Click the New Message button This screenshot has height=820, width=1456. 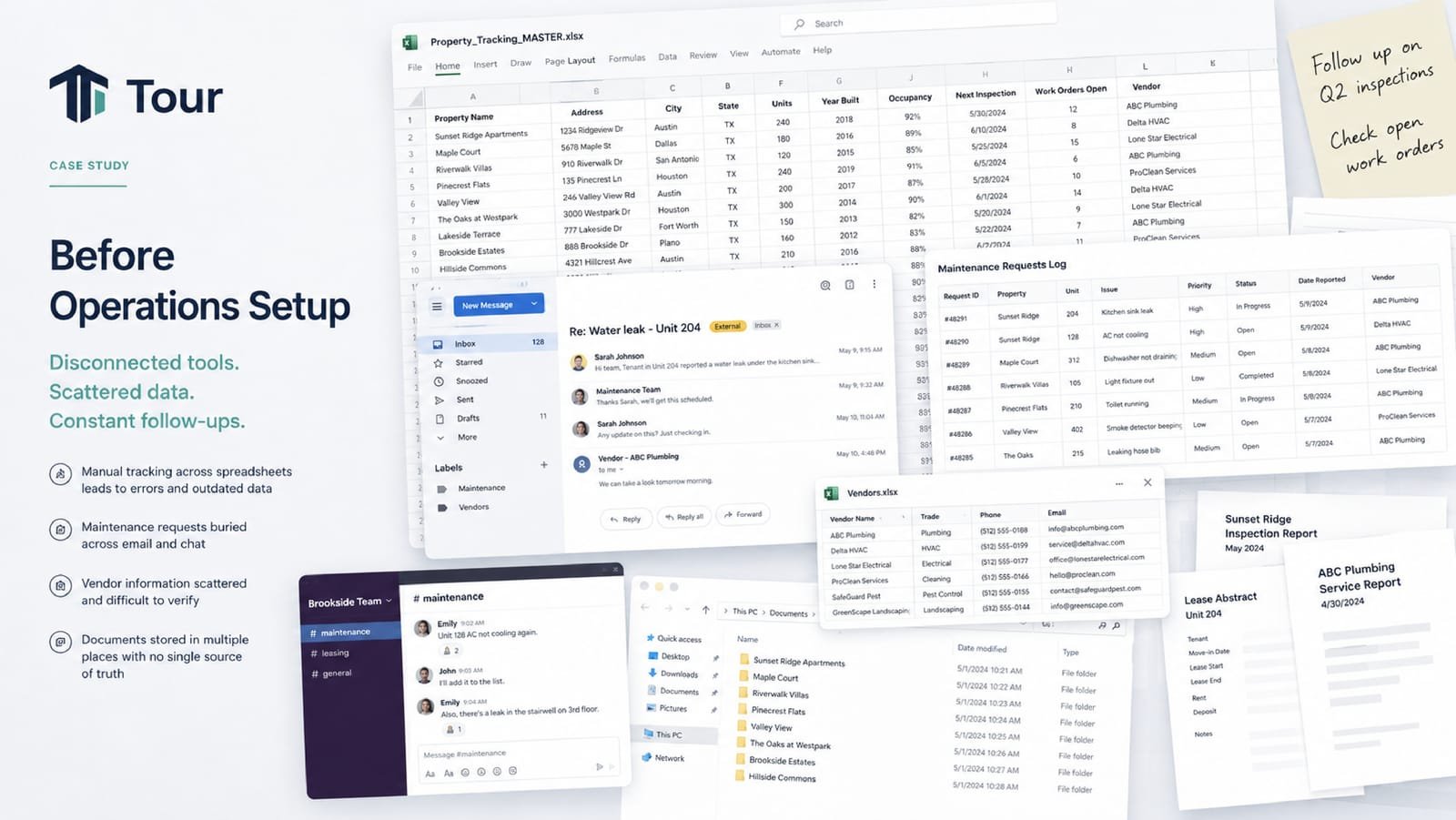coord(499,305)
